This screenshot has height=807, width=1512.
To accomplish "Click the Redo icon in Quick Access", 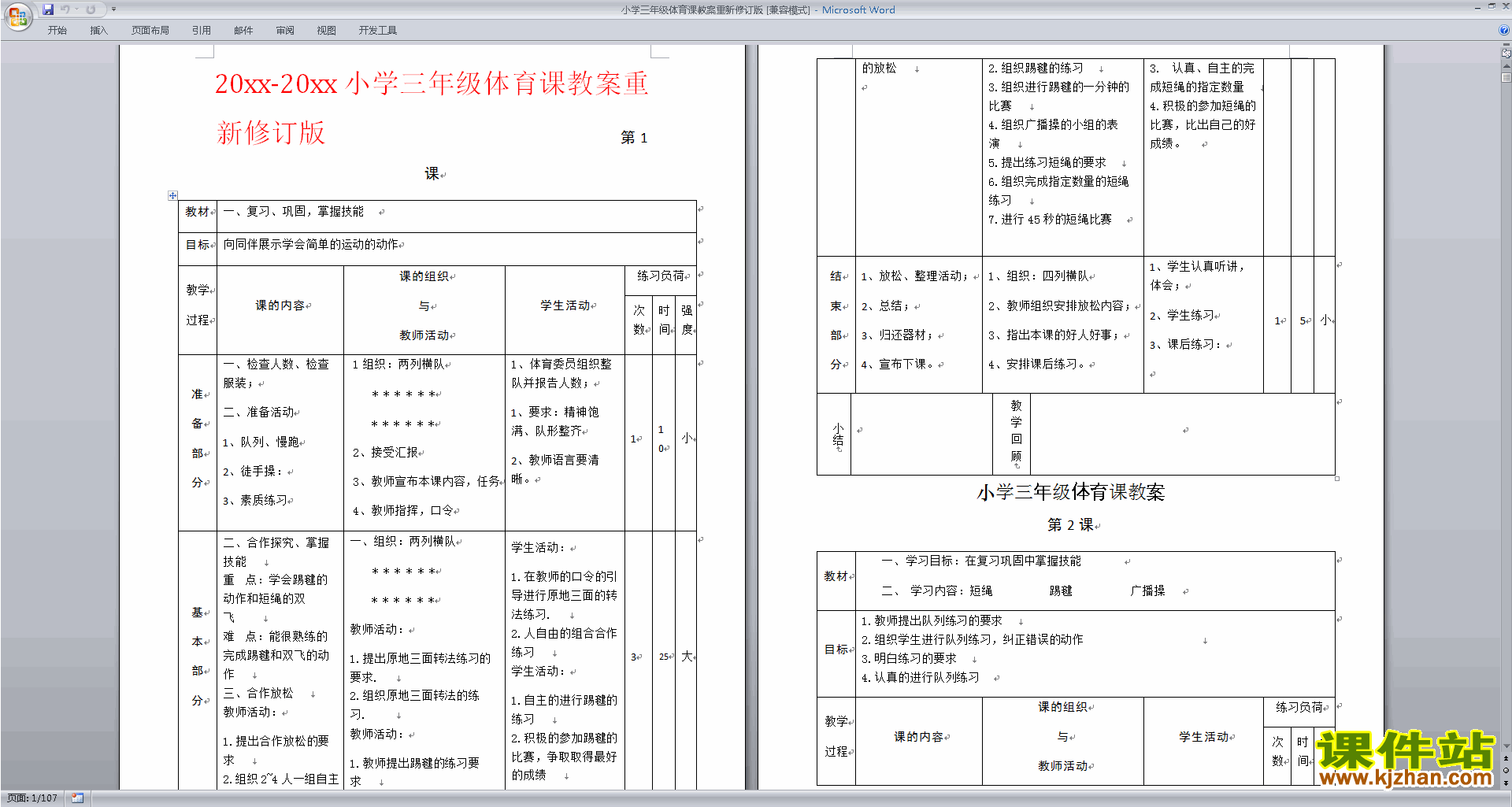I will tap(91, 9).
